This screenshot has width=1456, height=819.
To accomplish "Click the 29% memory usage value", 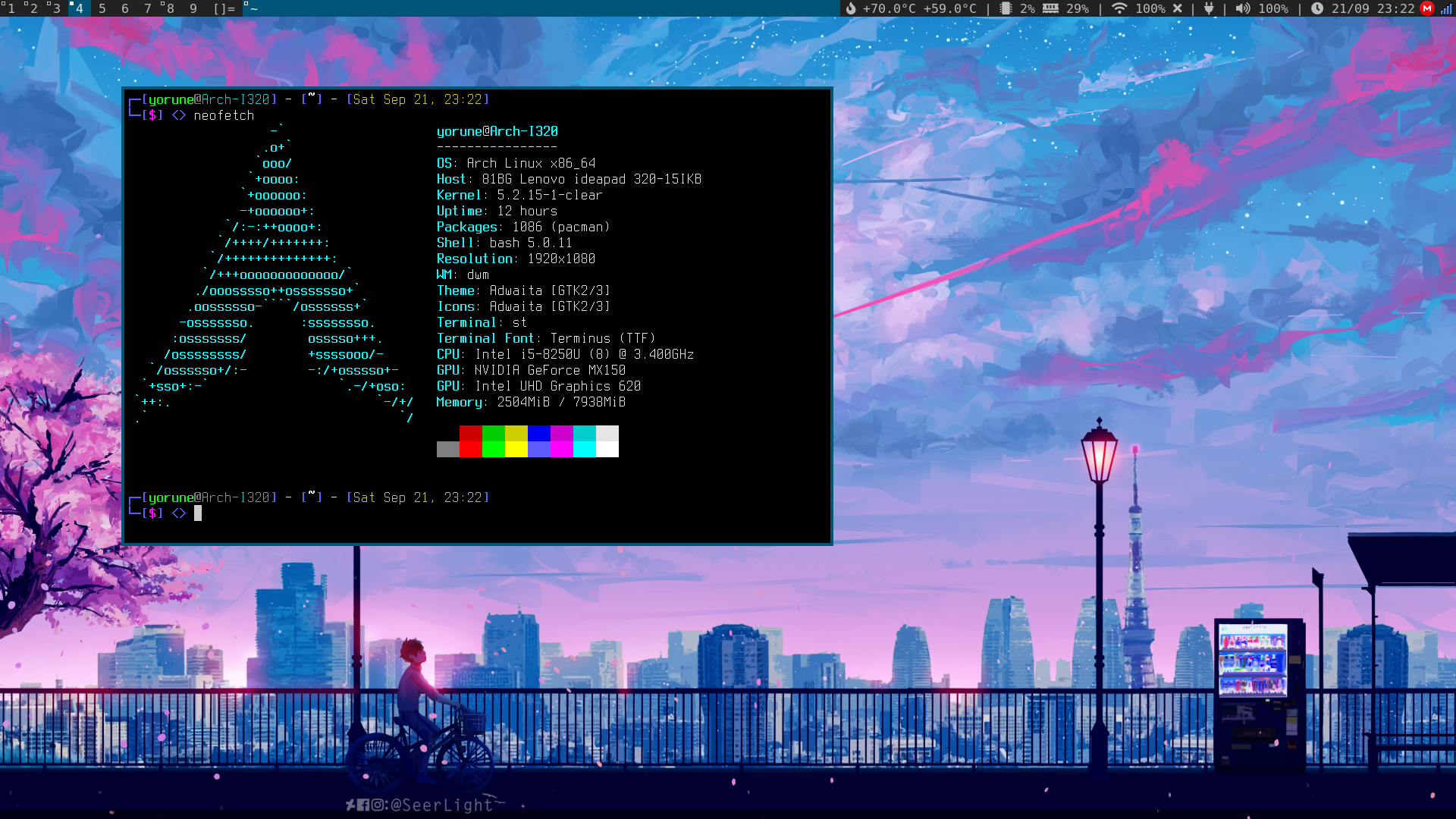I will [x=1078, y=8].
